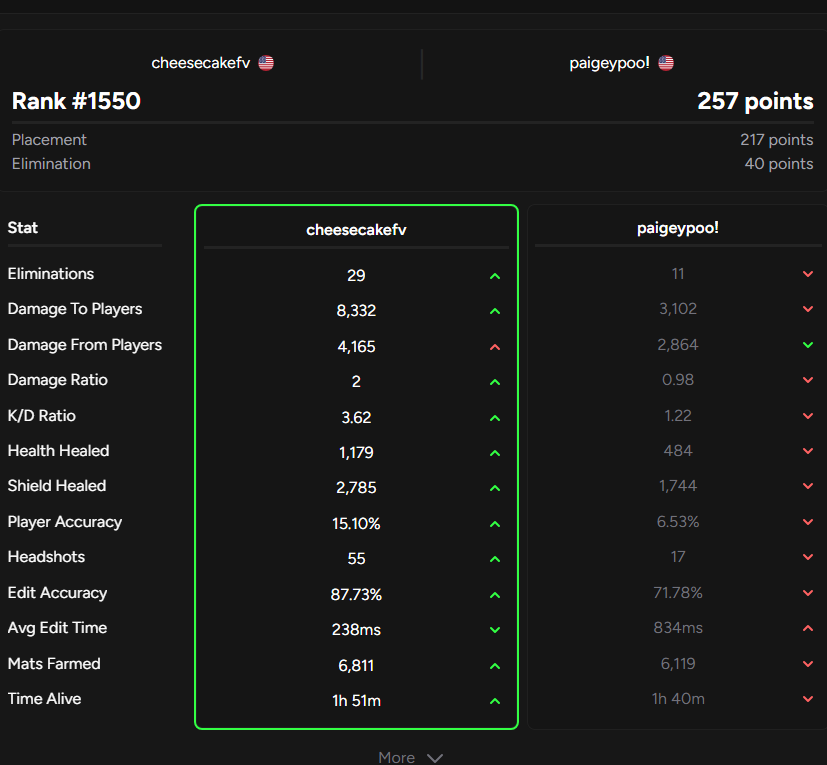
Task: Click the 40 points elimination value
Action: (x=778, y=164)
